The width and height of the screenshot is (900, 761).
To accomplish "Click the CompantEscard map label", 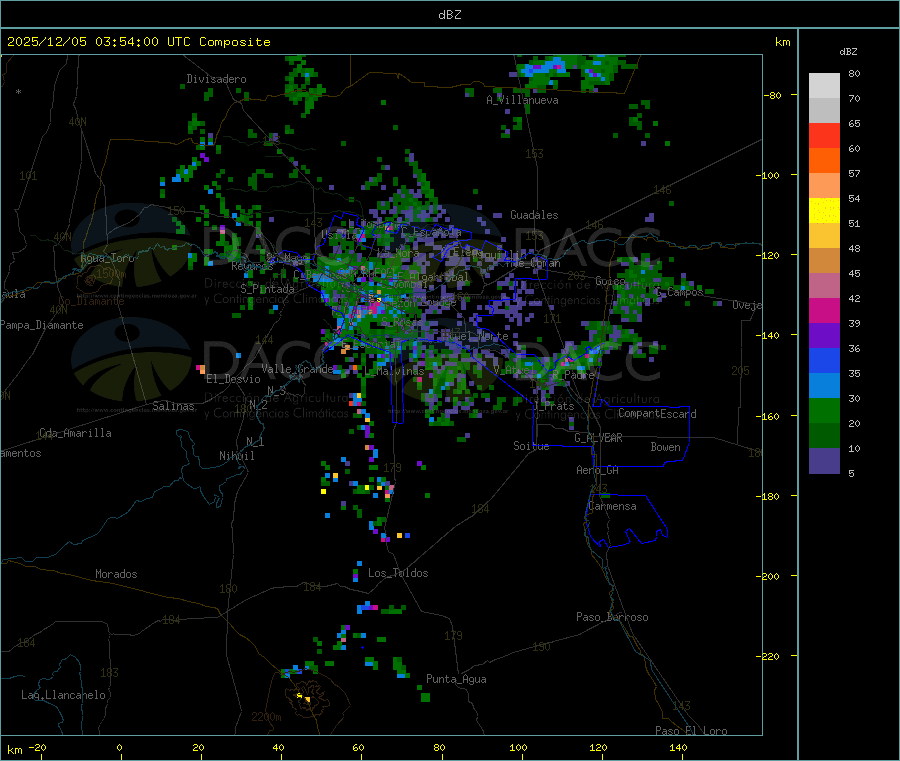I will pos(657,414).
